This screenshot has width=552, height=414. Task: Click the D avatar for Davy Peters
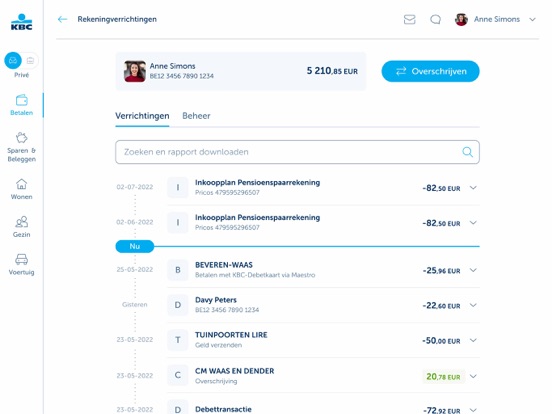178,305
